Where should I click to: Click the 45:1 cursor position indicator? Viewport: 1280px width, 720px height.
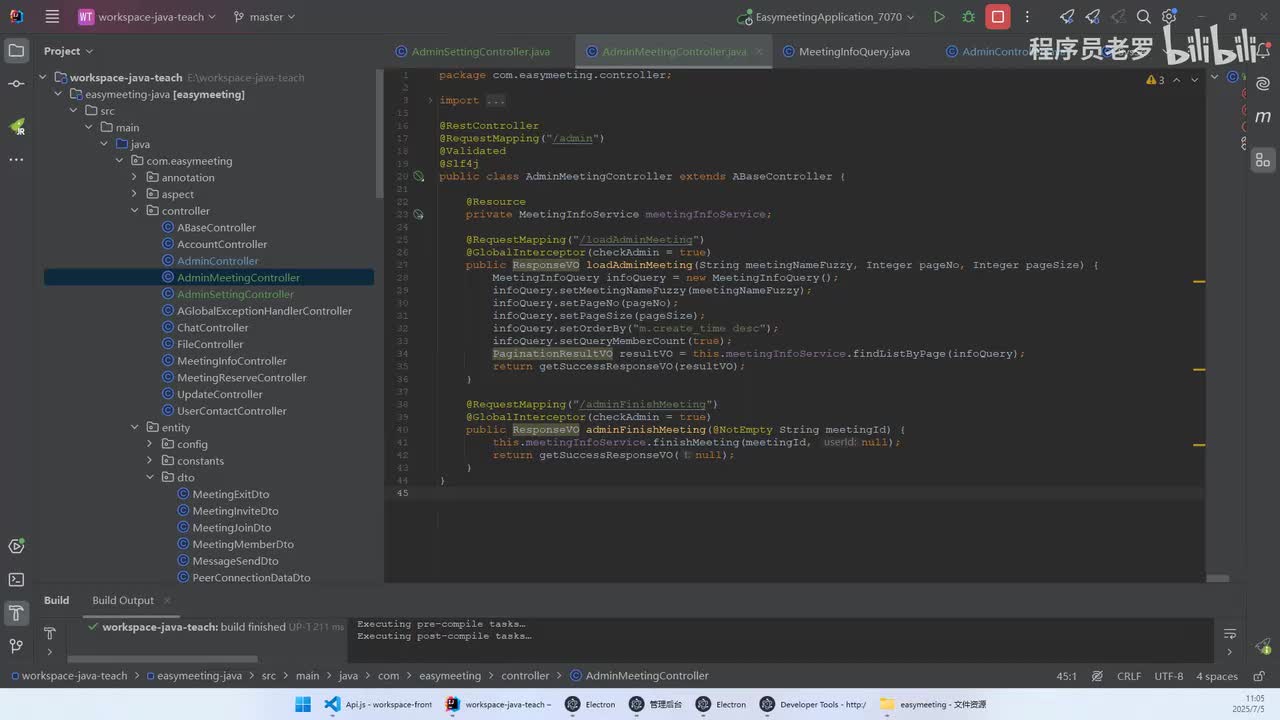(x=1067, y=676)
